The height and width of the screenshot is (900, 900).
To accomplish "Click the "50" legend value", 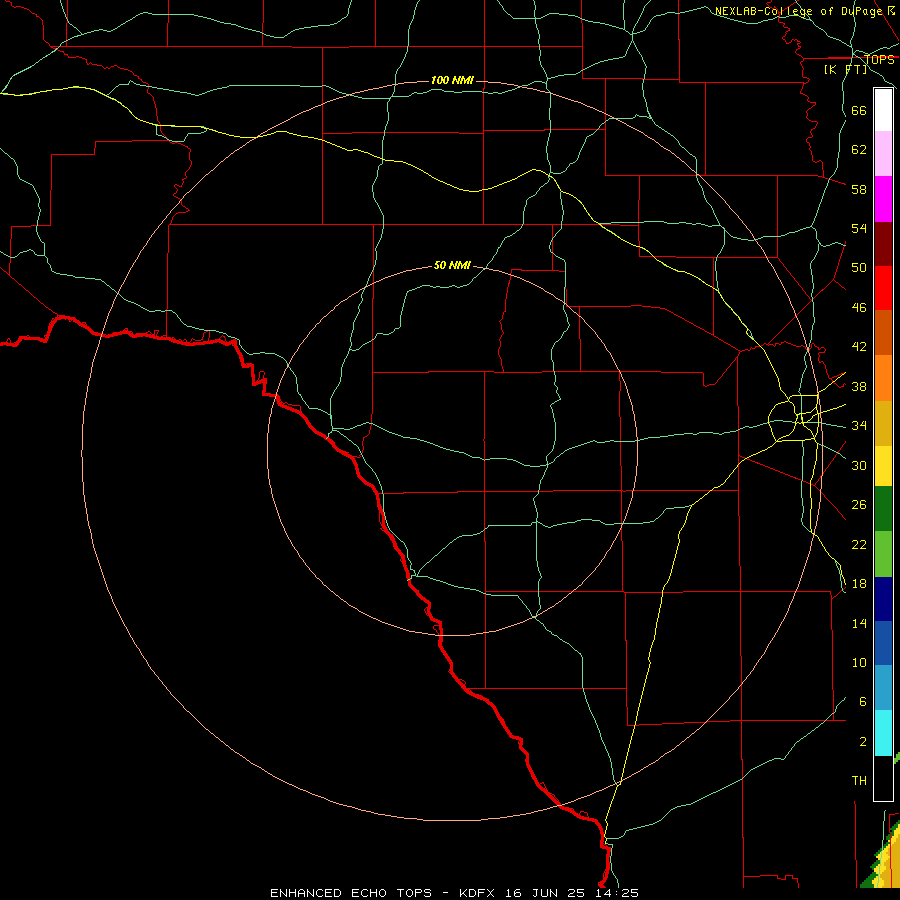I will [859, 268].
